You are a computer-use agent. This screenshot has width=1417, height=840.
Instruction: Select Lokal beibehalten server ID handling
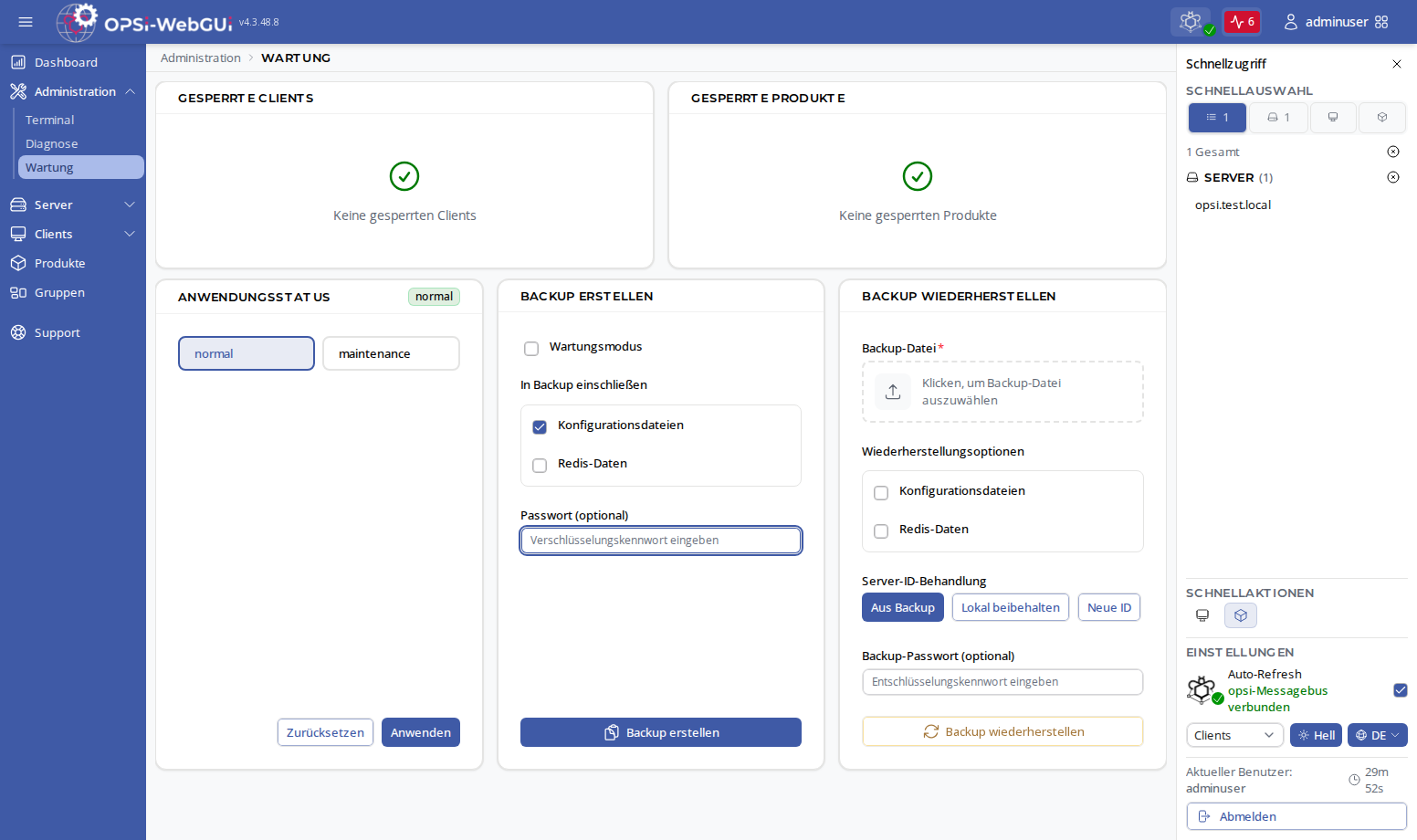pos(1011,607)
